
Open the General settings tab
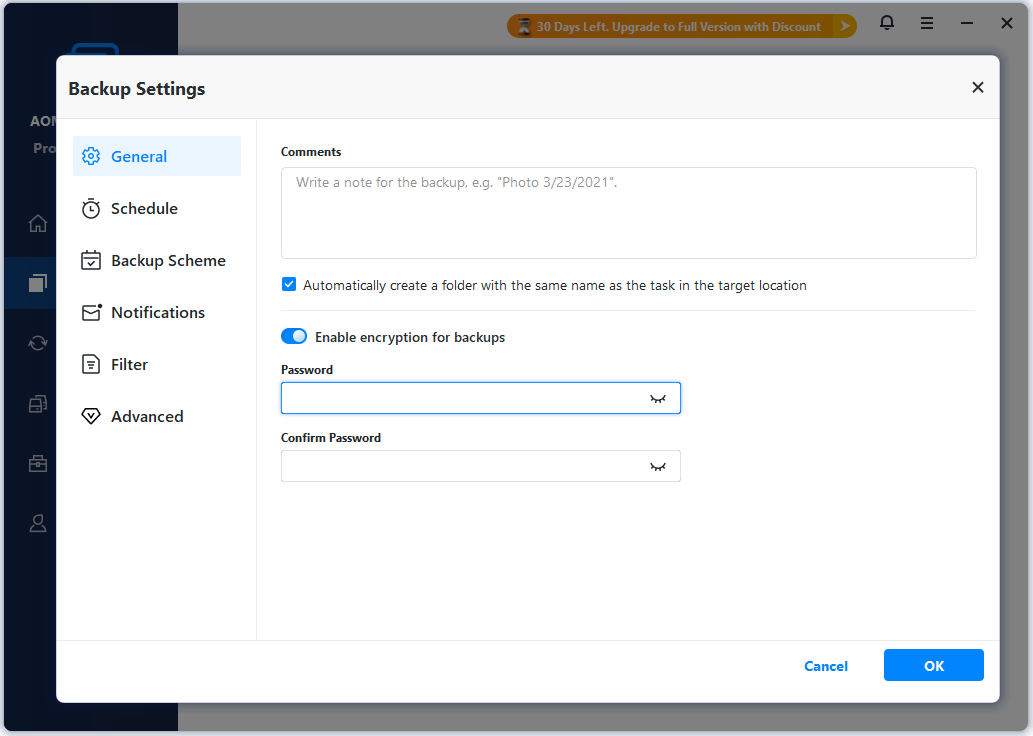point(157,156)
